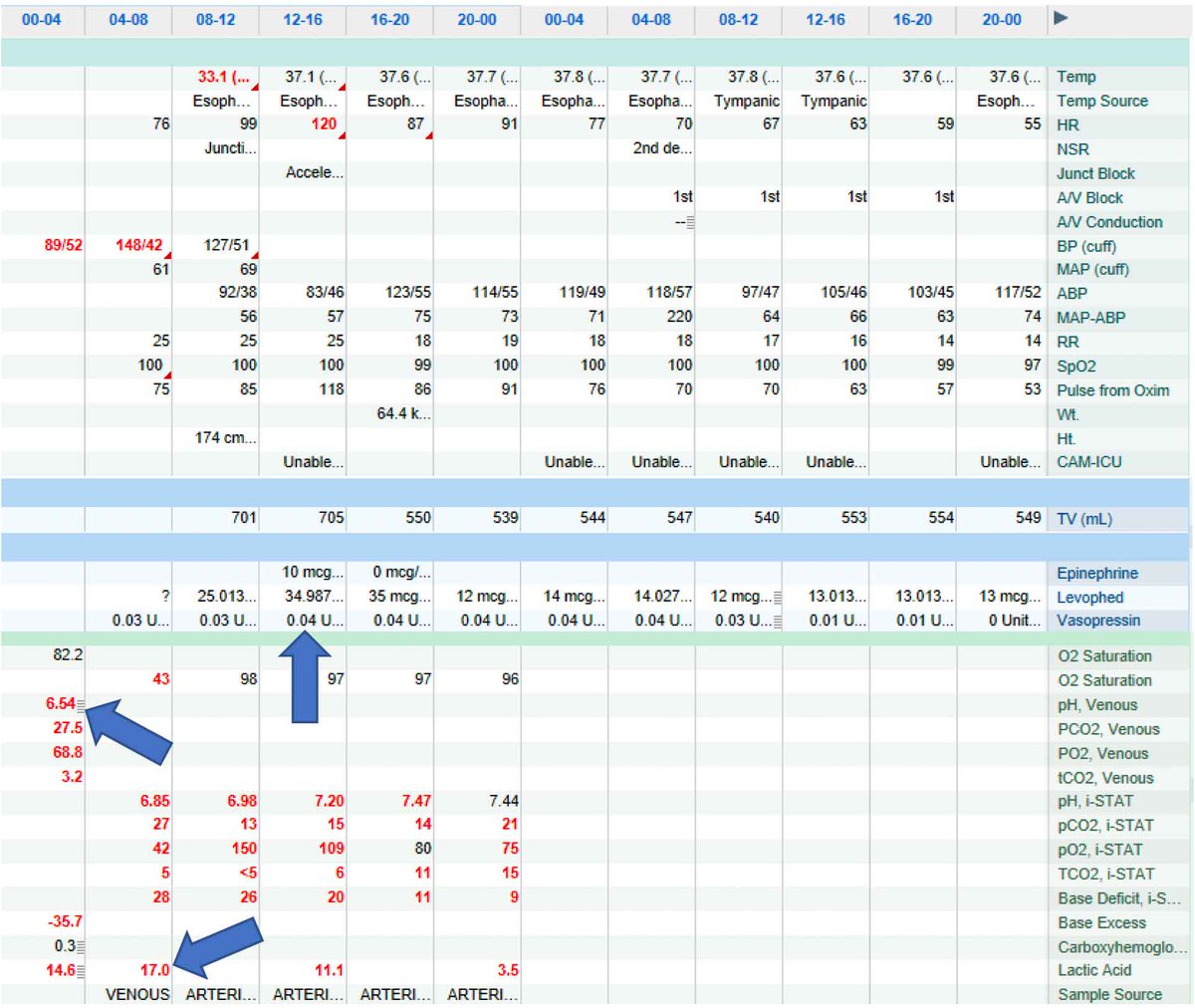Open the note icon beside Levophed 12 mcg in the second 08-12 column
Image resolution: width=1195 pixels, height=1008 pixels.
pos(778,598)
